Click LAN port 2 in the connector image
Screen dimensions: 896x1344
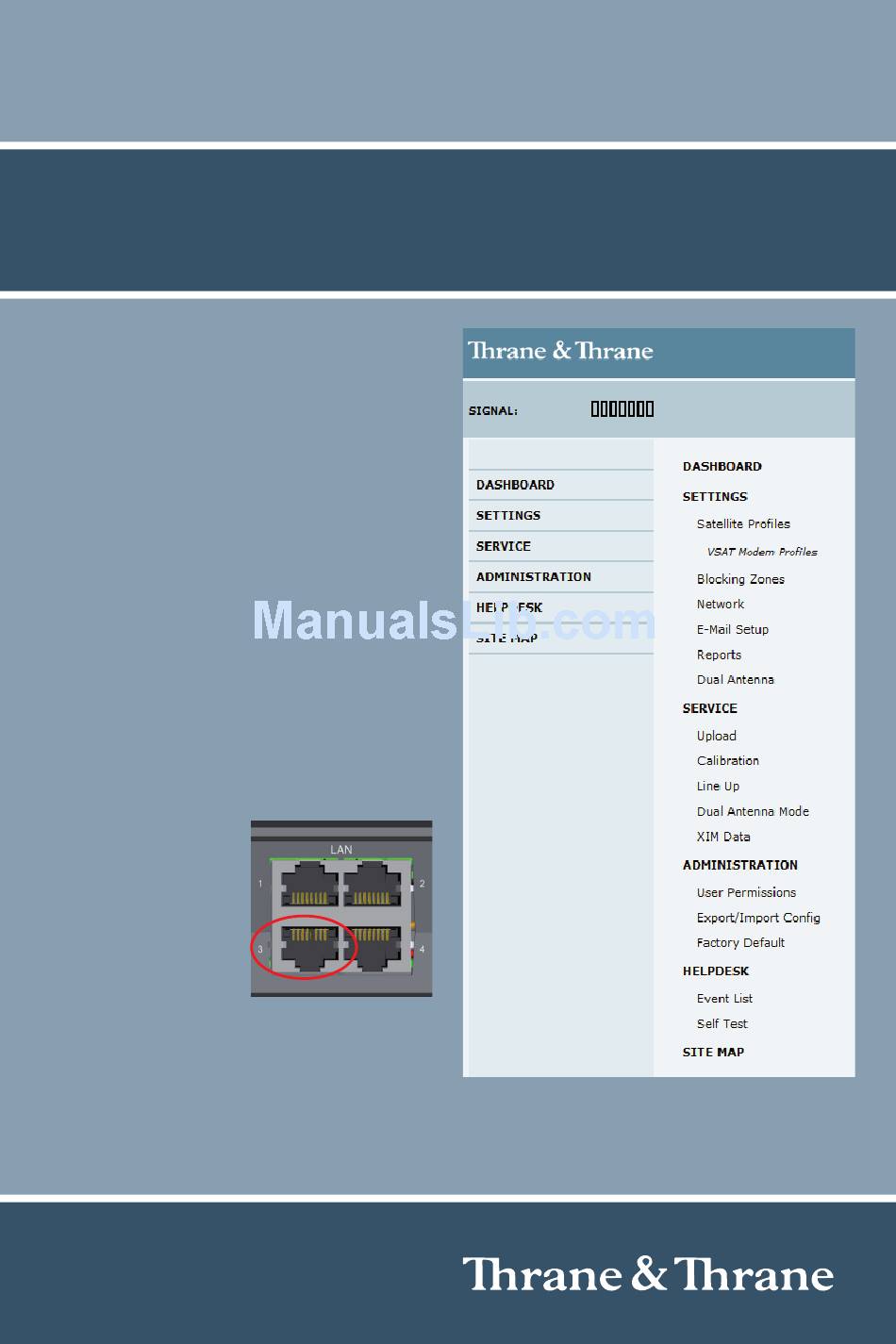(373, 886)
